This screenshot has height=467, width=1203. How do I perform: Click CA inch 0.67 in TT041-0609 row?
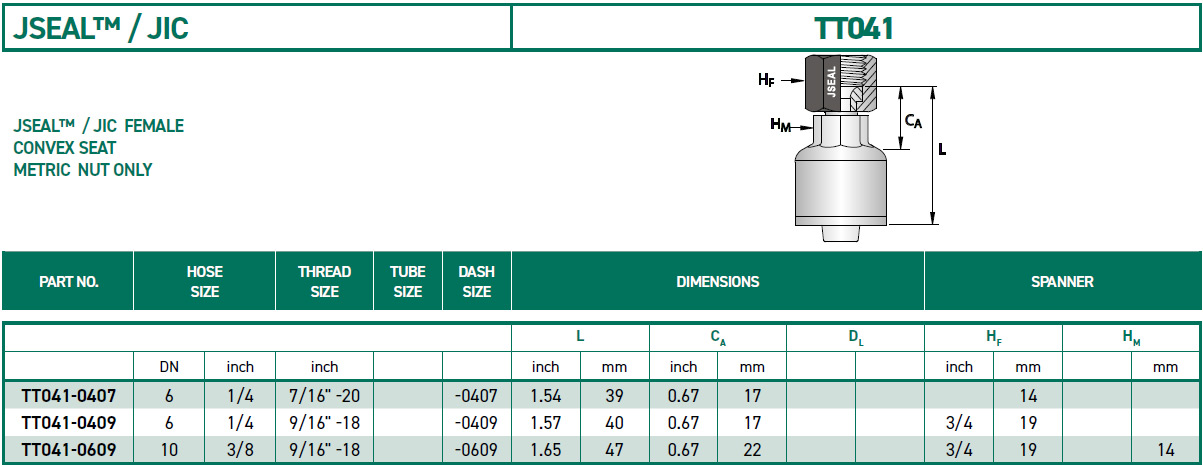[x=684, y=450]
